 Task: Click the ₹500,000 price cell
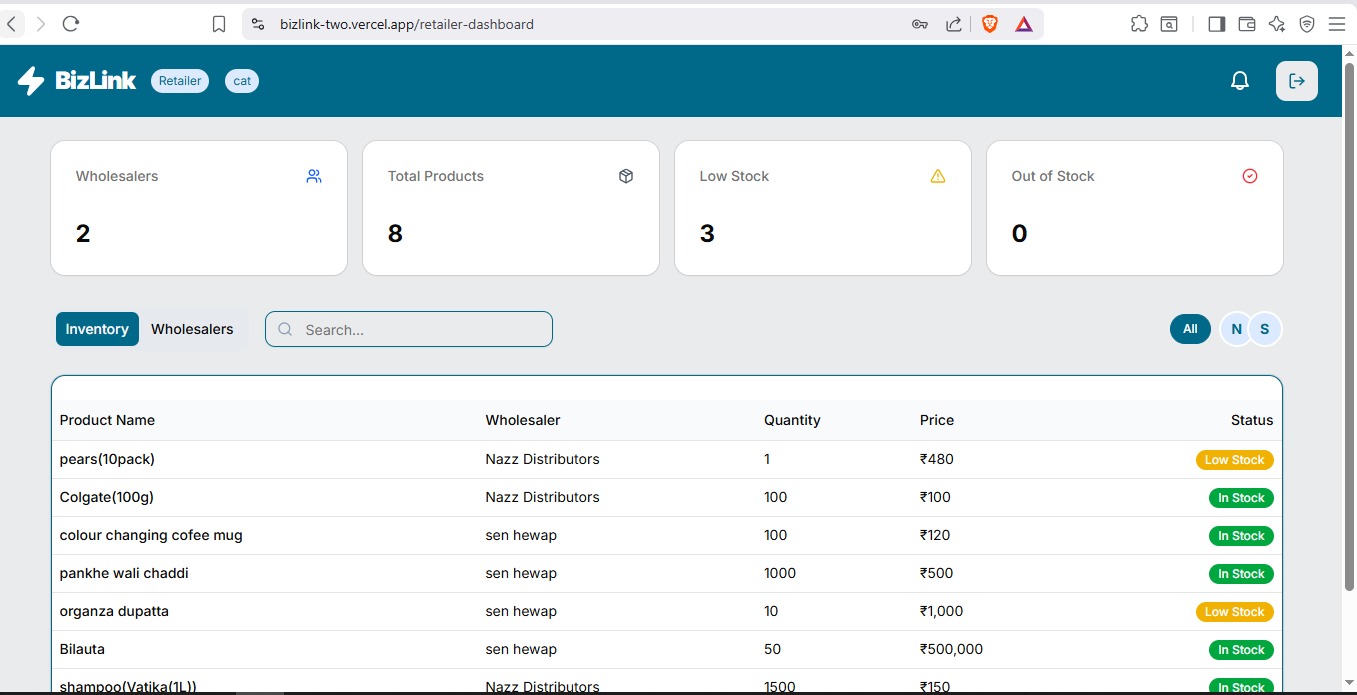click(x=951, y=649)
